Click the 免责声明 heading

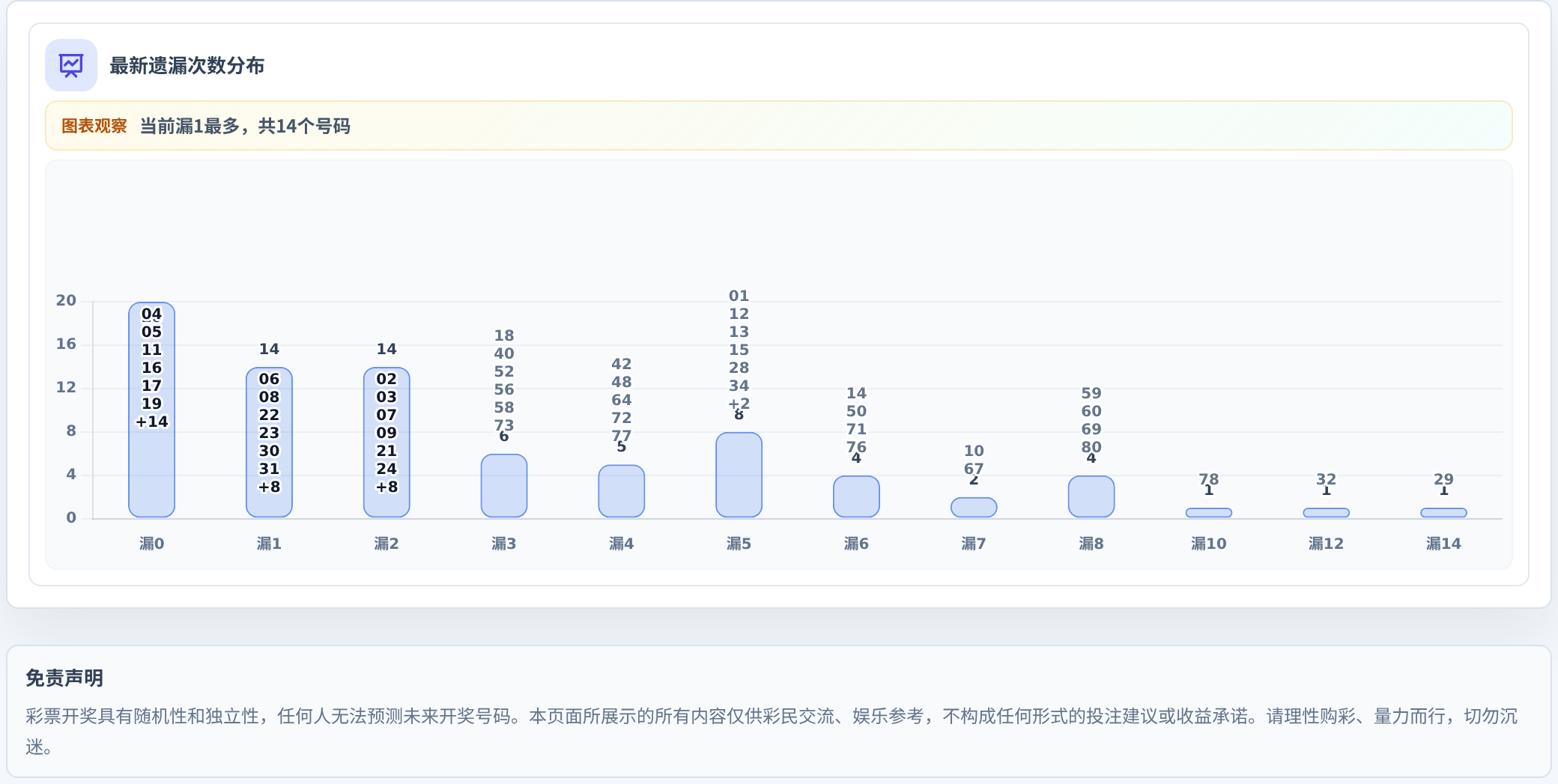coord(64,678)
